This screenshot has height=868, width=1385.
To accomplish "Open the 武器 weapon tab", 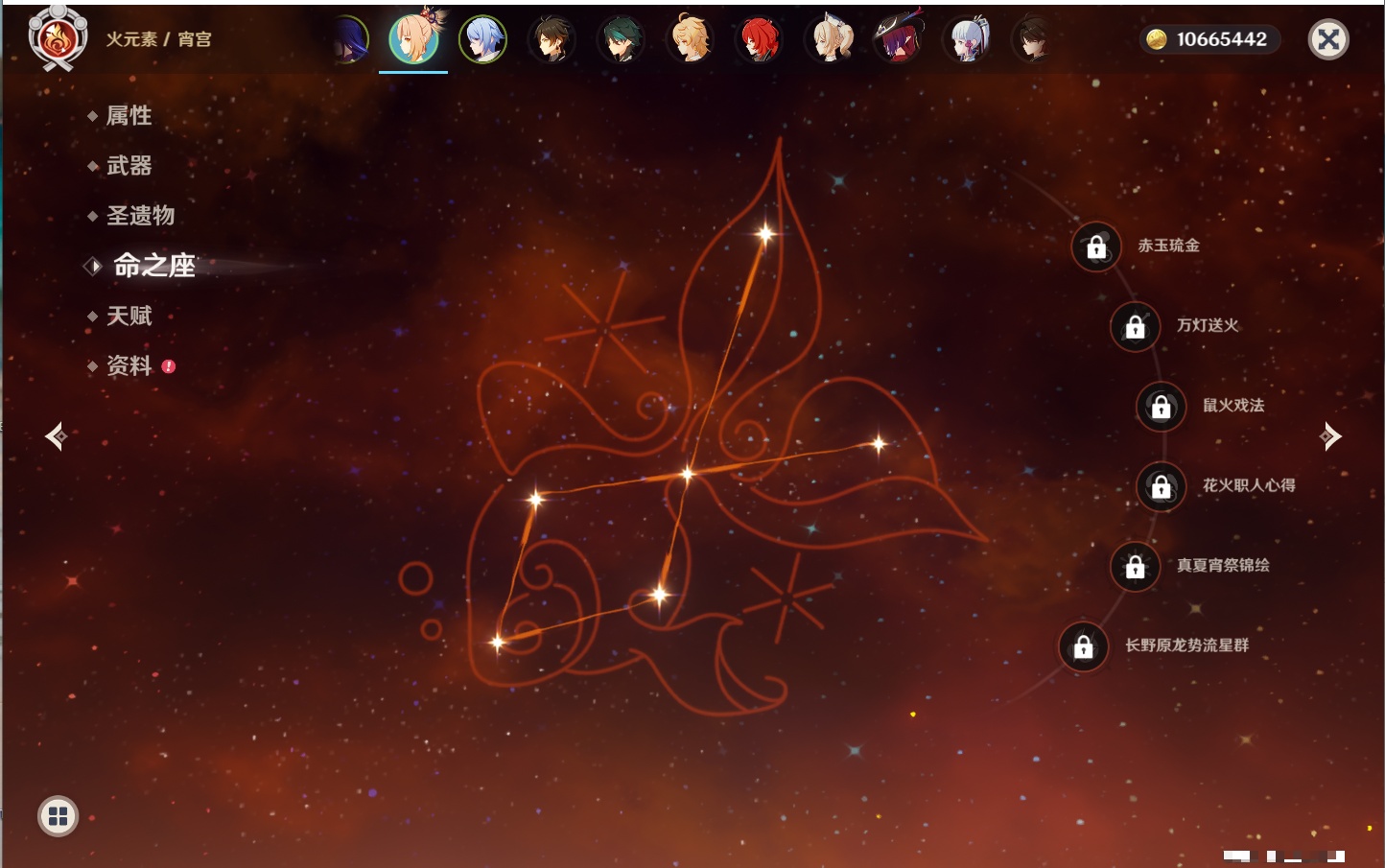I will 129,166.
